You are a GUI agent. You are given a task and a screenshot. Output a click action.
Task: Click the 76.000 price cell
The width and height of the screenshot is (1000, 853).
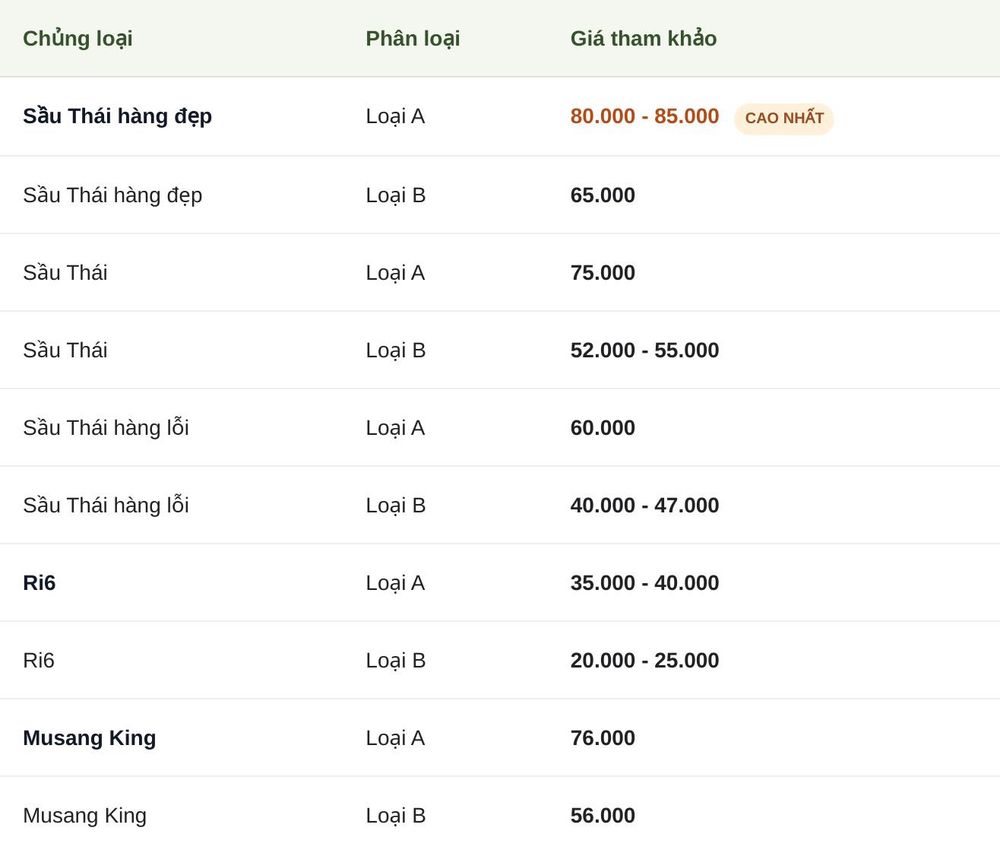603,738
